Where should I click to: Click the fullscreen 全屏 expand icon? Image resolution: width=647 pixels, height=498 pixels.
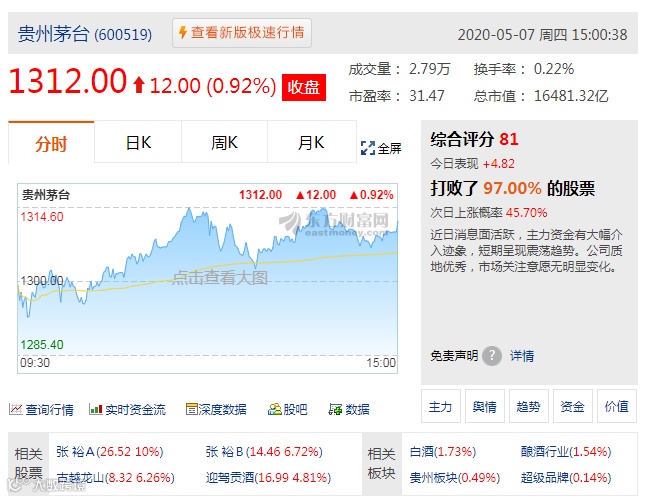click(367, 148)
